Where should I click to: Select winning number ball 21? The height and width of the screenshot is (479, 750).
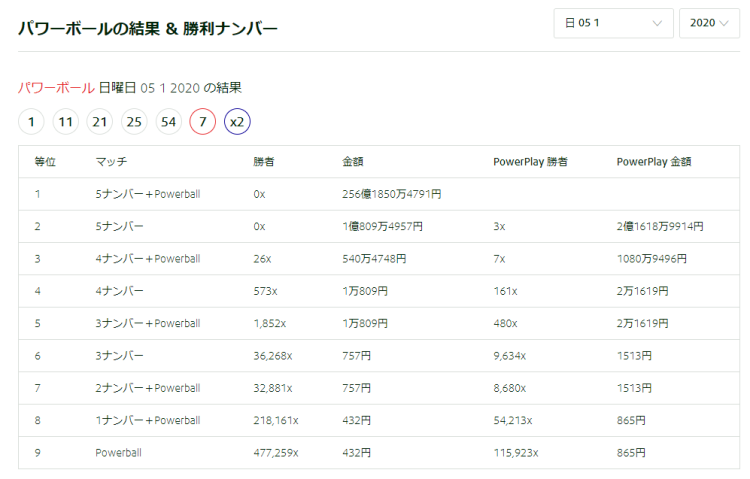tap(99, 122)
